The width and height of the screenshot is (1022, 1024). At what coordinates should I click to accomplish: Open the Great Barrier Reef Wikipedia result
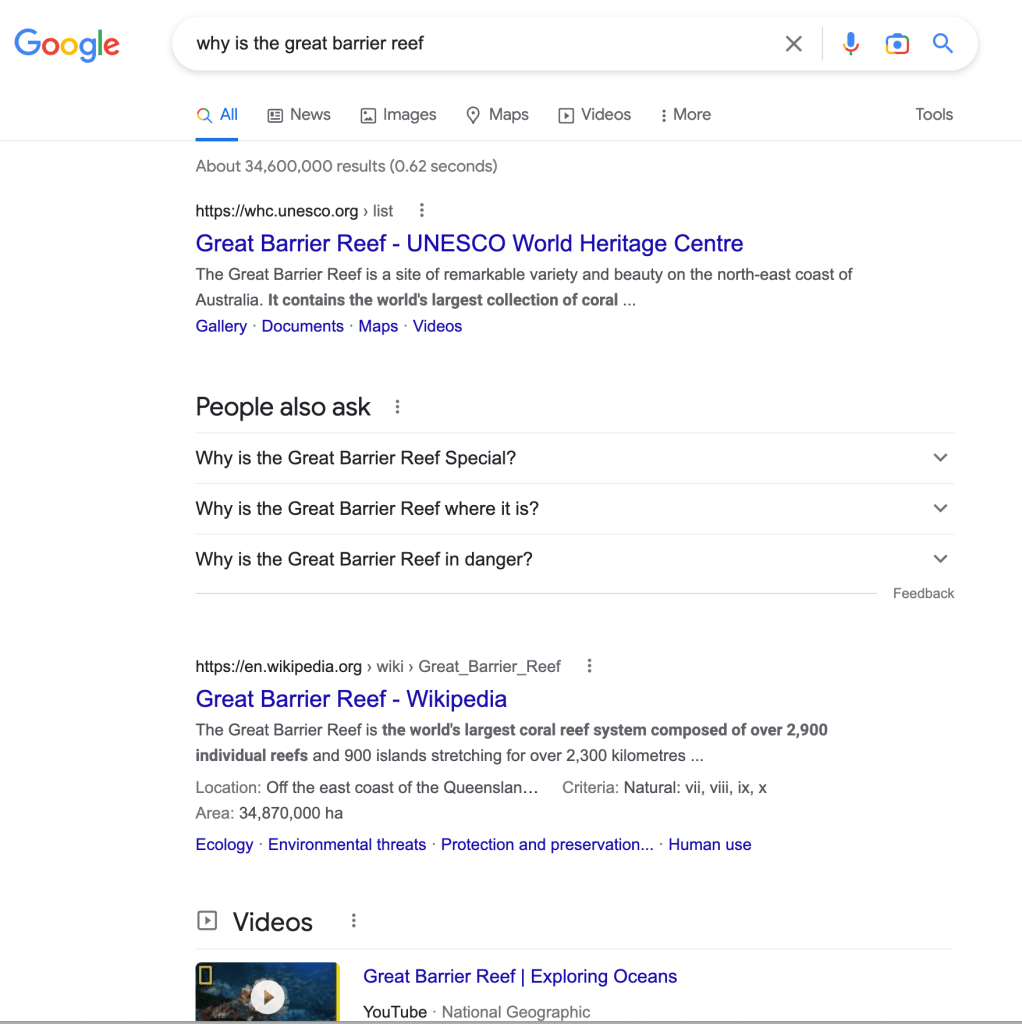click(350, 698)
